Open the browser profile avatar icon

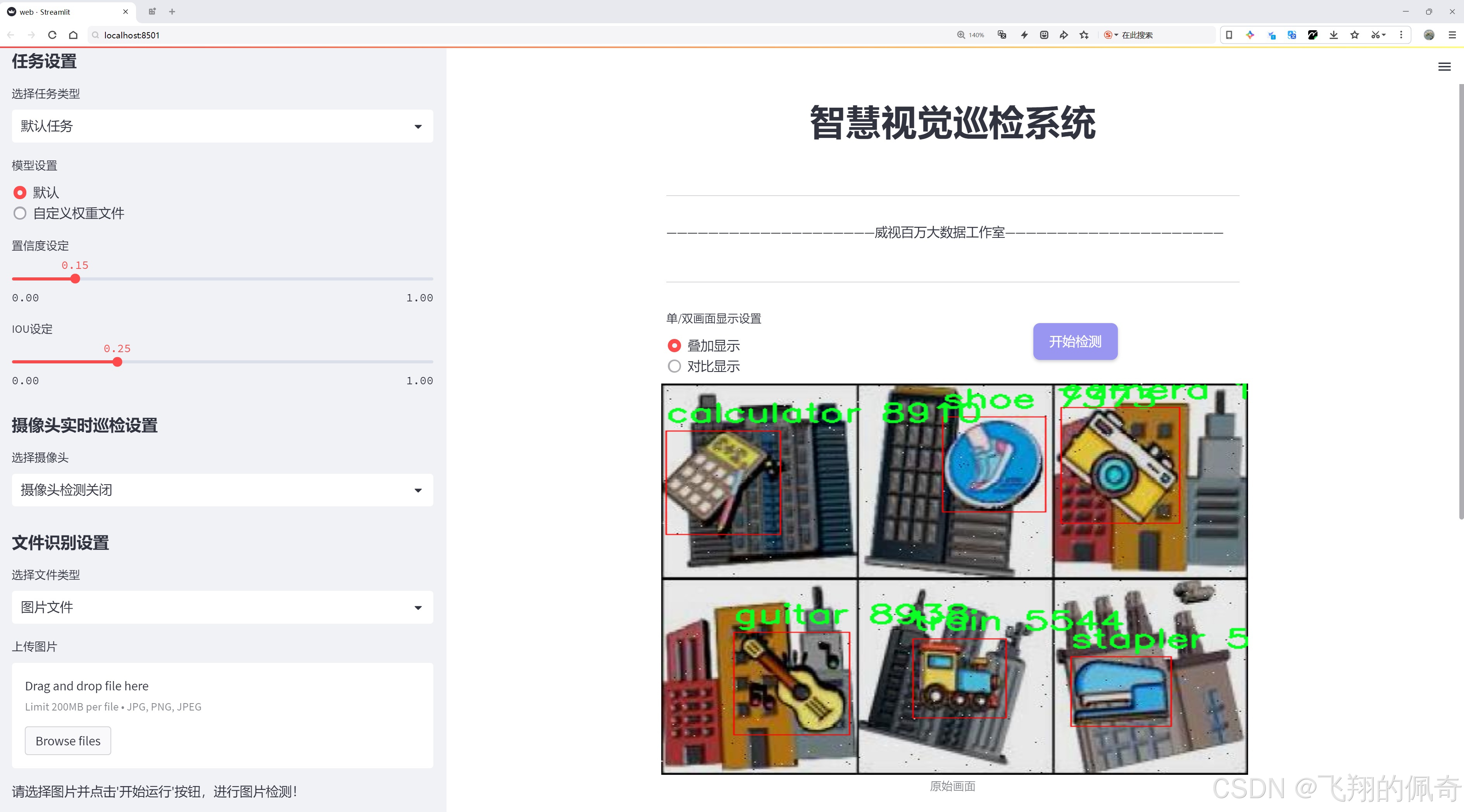tap(1429, 34)
